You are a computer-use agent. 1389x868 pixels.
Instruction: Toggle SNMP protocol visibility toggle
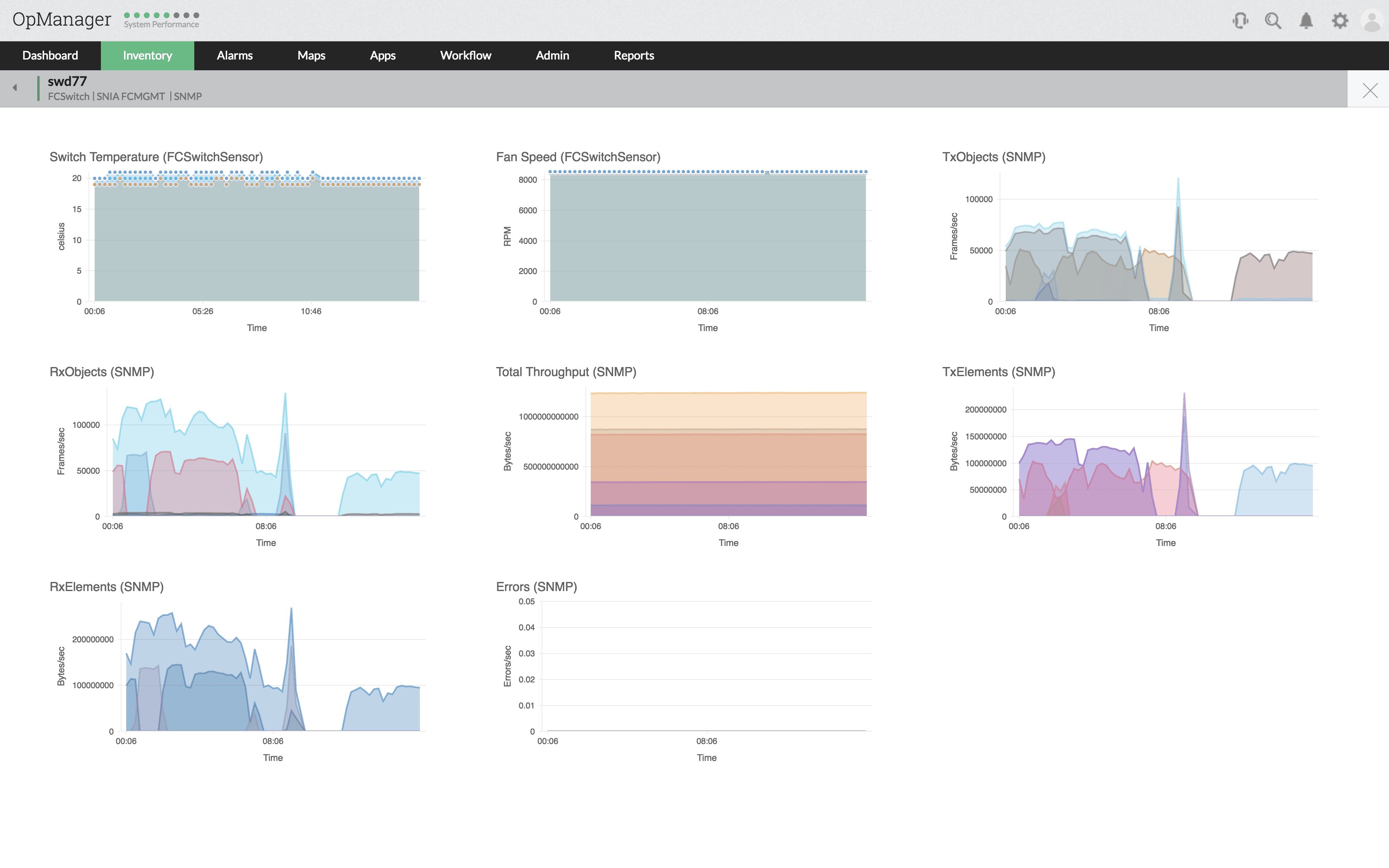[188, 96]
